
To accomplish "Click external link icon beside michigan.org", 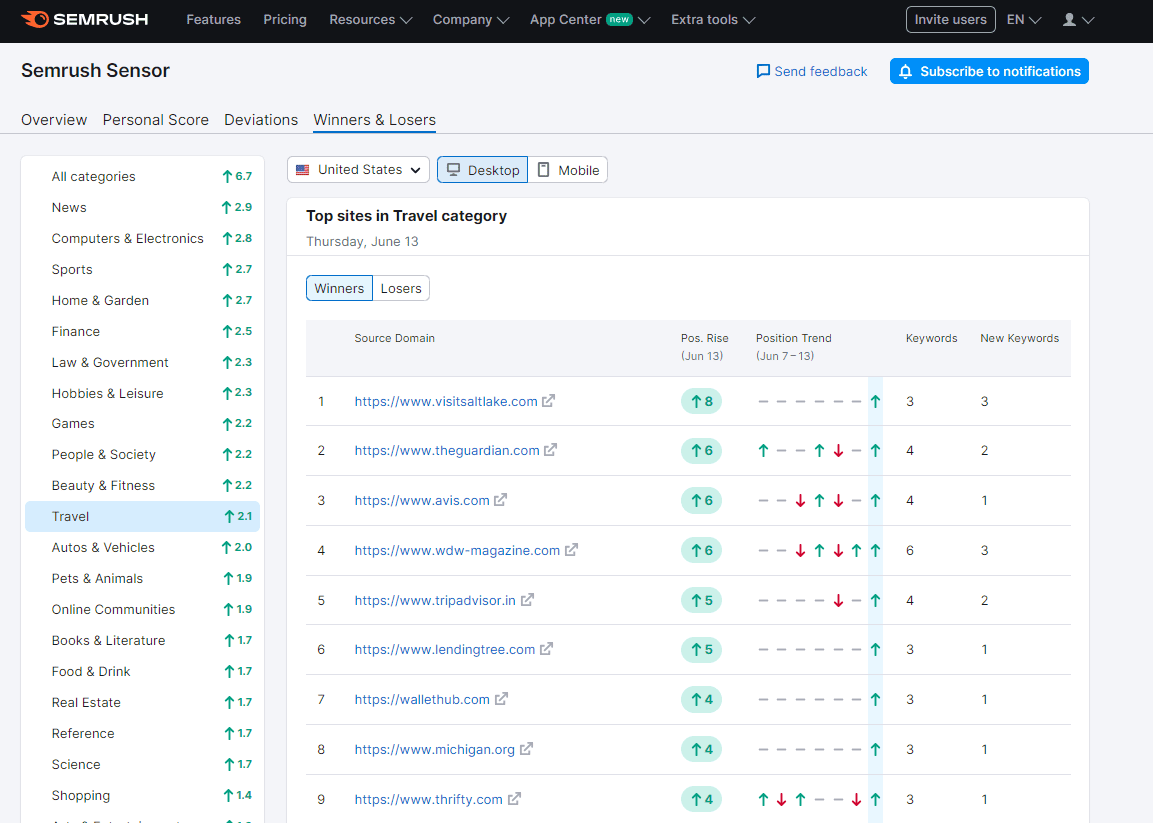I will [526, 749].
